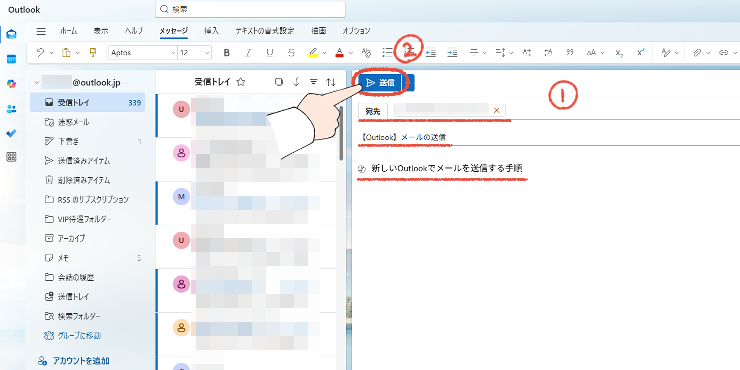740x370 pixels.
Task: Clear text formatting with eraser icon
Action: (366, 53)
